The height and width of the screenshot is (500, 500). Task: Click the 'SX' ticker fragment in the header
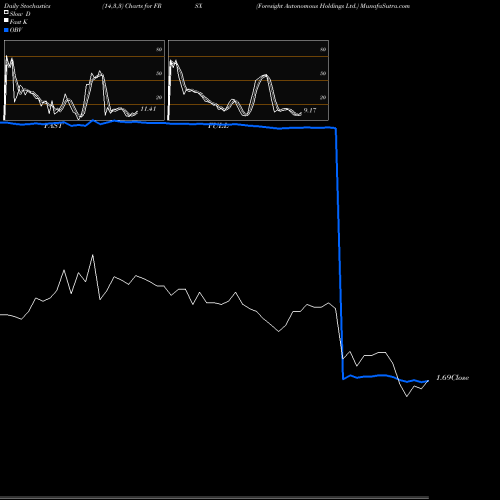(199, 6)
